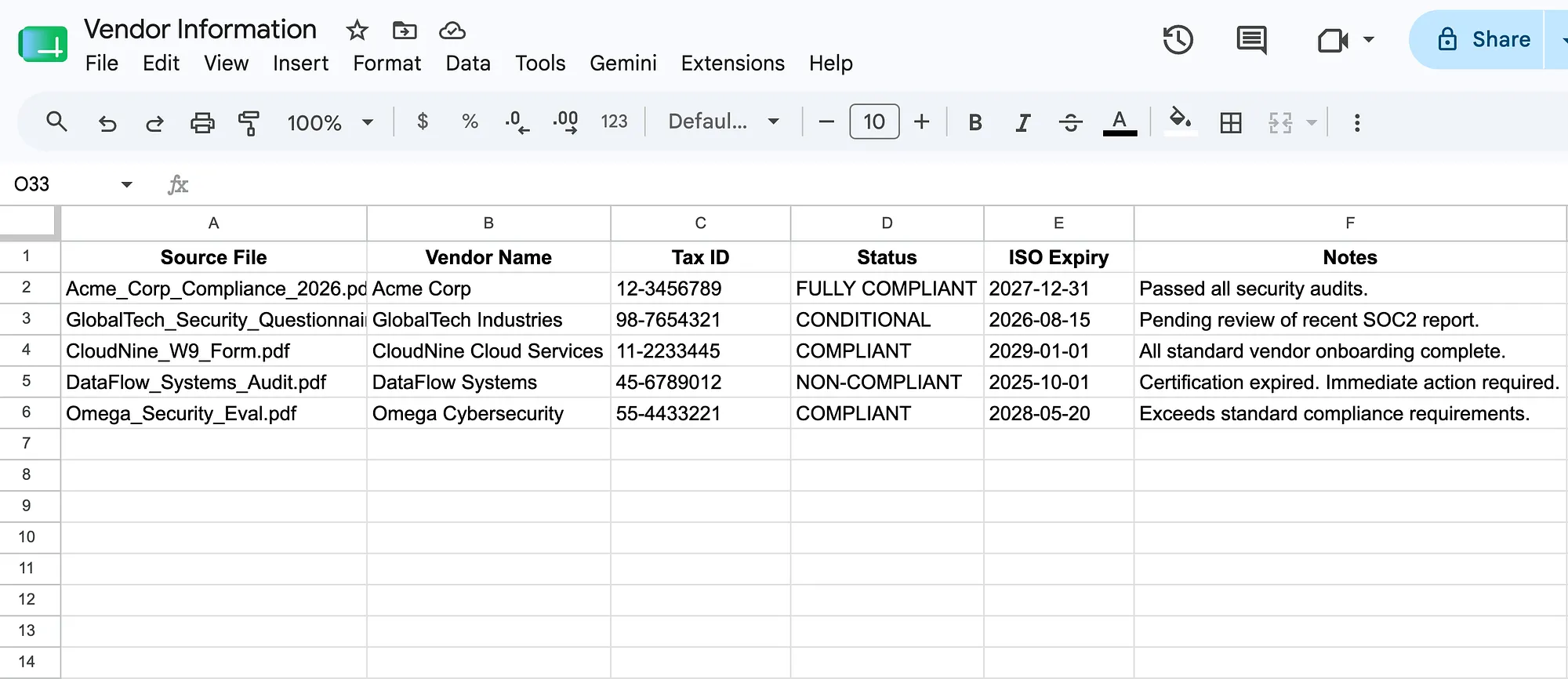Screen dimensions: 1568x679
Task: Format as percent
Action: [x=470, y=122]
